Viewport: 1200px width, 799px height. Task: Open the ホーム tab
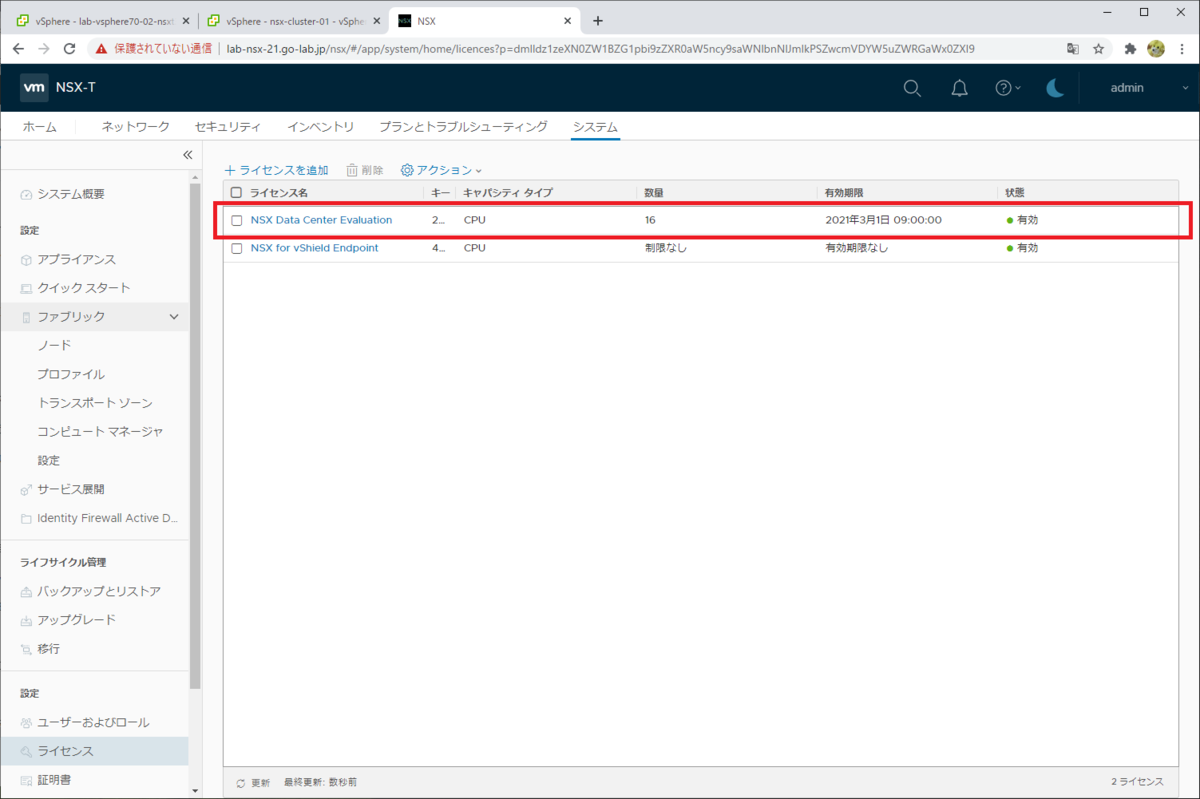pyautogui.click(x=40, y=127)
